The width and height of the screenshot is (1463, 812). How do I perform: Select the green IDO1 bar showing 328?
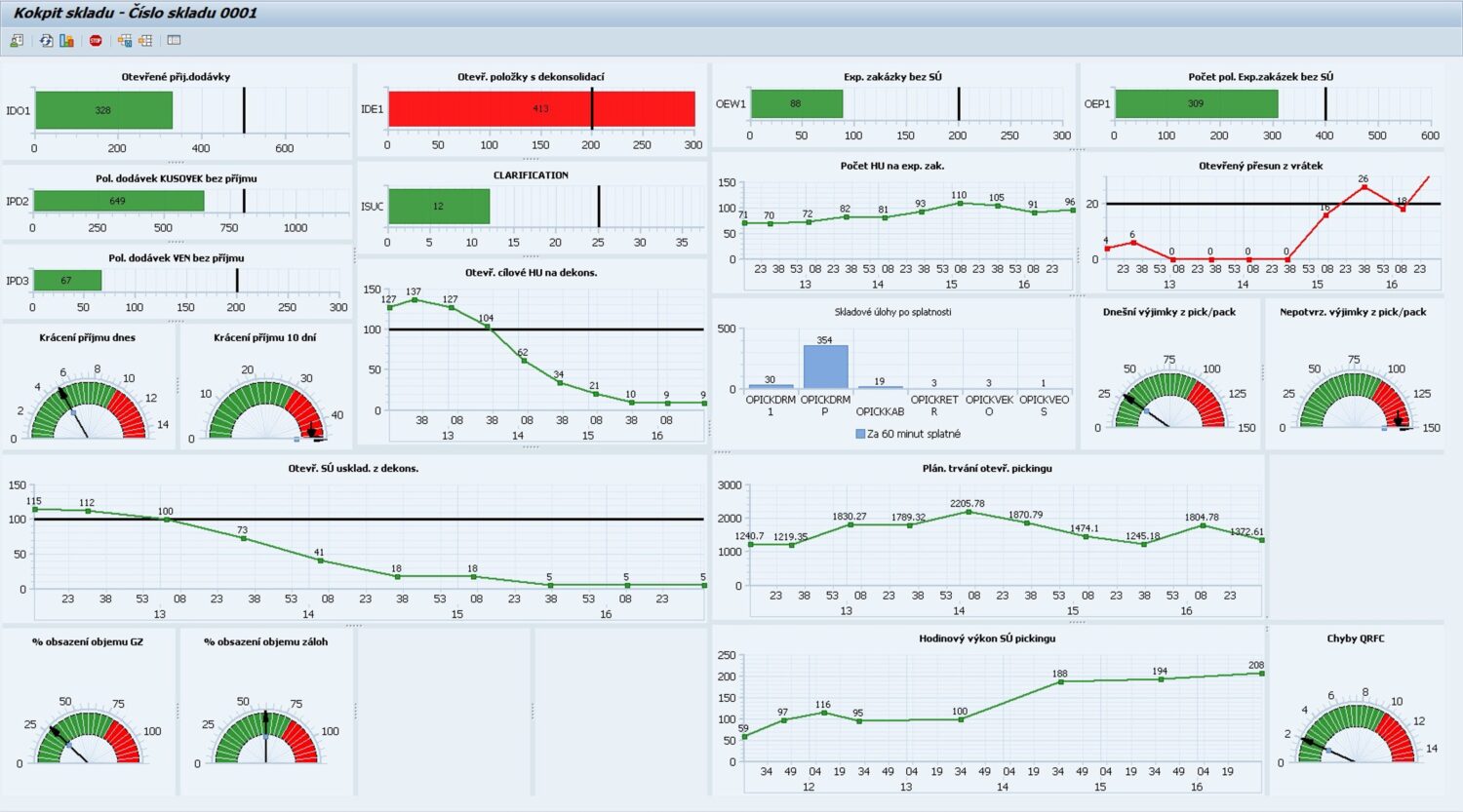pyautogui.click(x=103, y=110)
